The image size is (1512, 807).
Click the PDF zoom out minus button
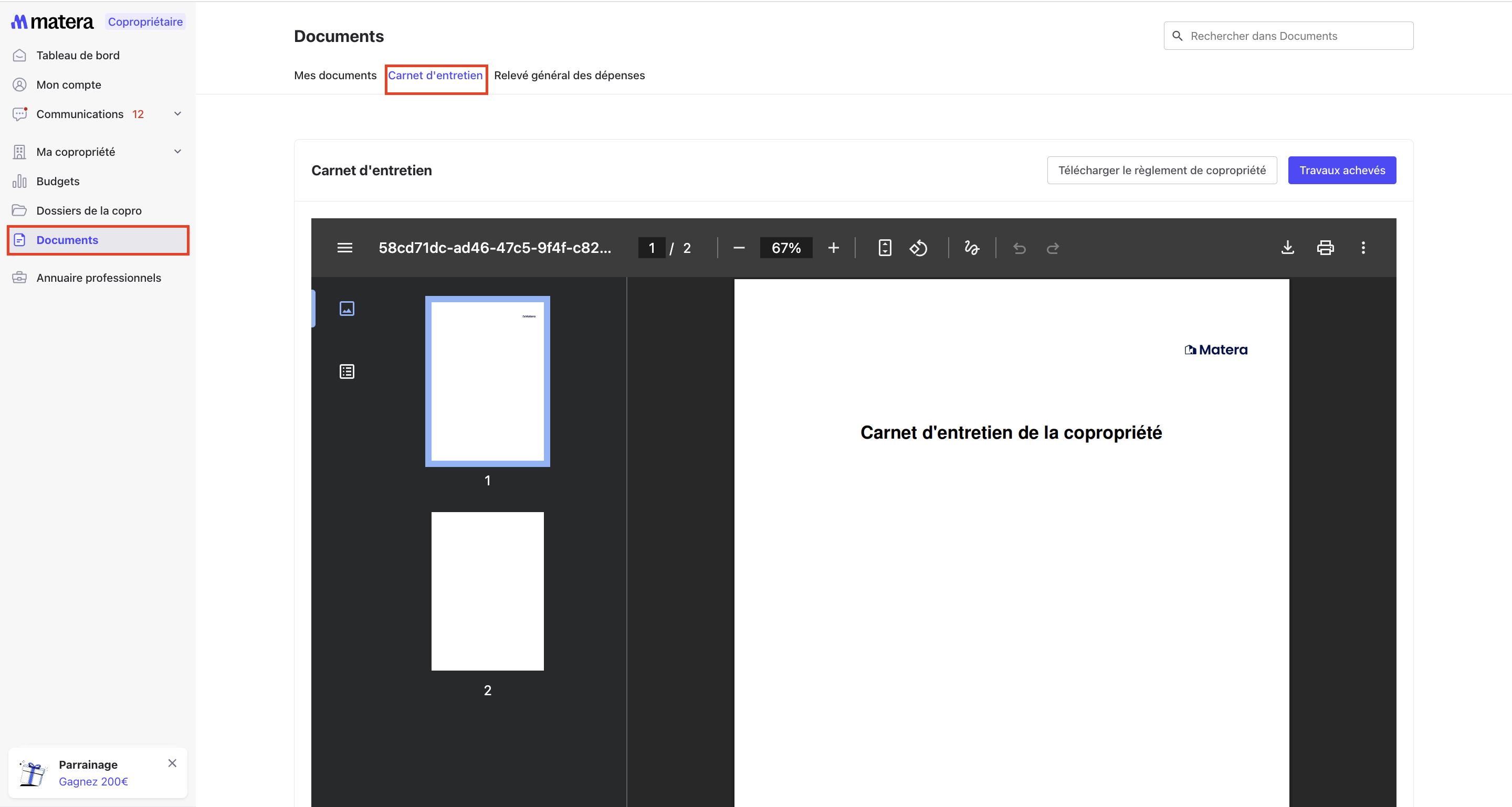point(739,248)
